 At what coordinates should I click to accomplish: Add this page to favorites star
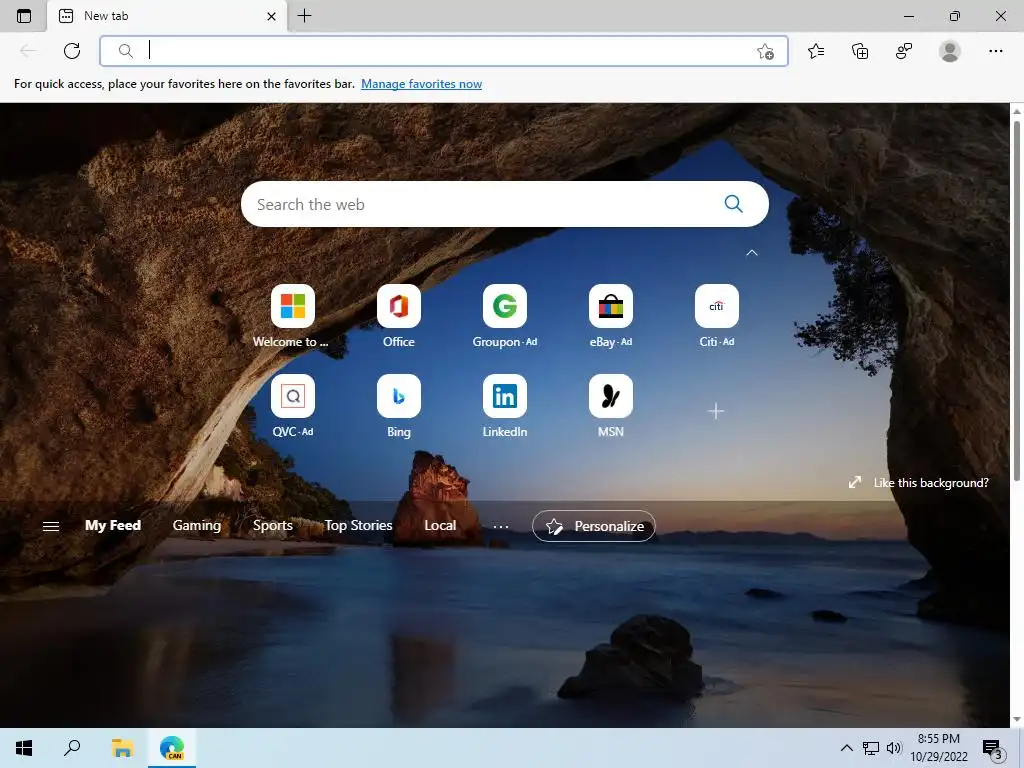coord(765,51)
